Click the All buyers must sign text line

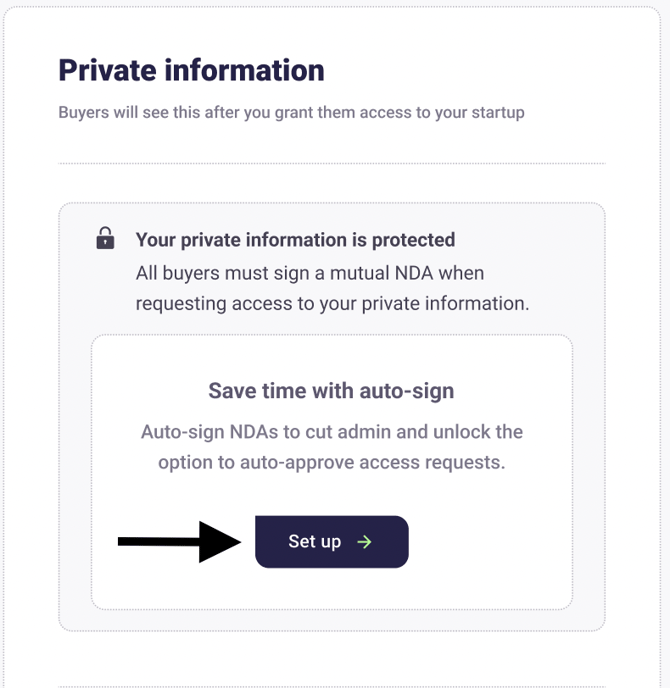coord(310,272)
